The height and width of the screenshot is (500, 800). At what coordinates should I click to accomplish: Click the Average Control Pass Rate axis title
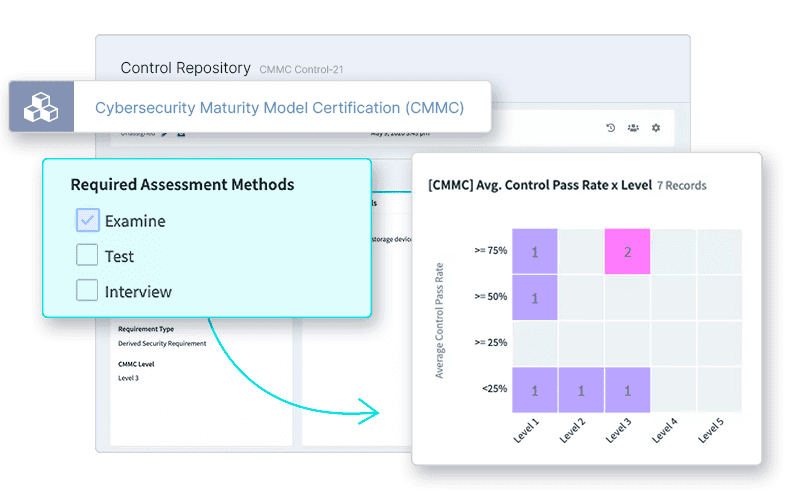(439, 320)
